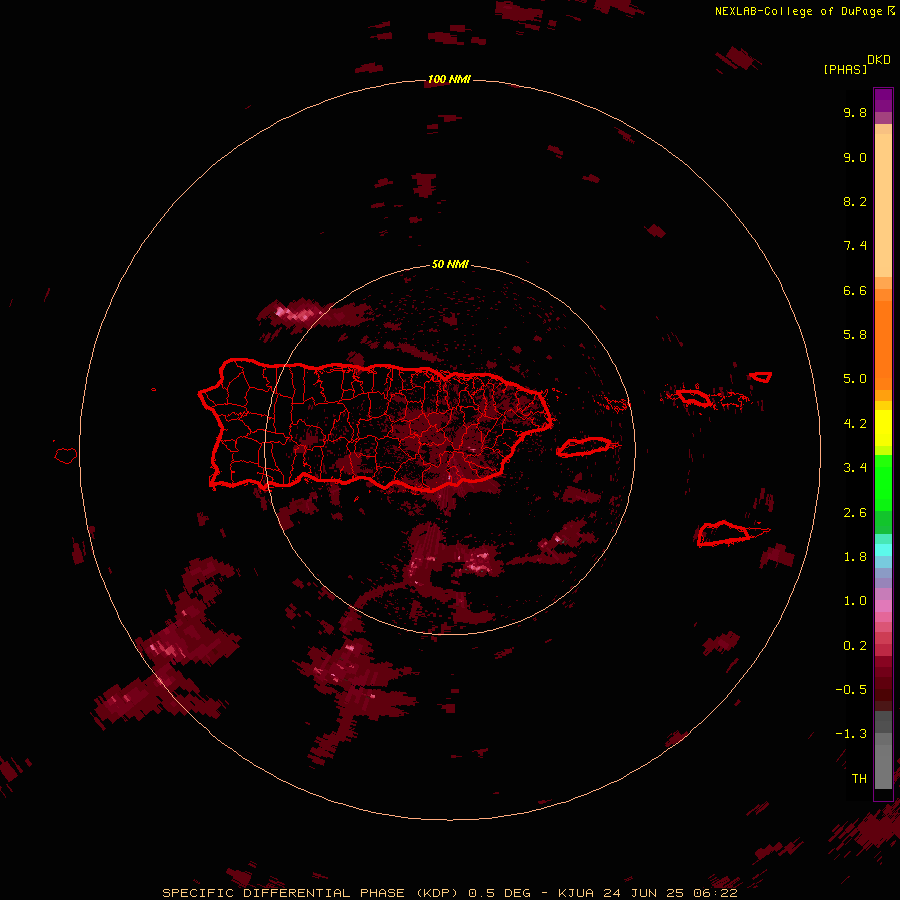Pick the cyan color bar segment
Image resolution: width=900 pixels, height=900 pixels.
(883, 550)
